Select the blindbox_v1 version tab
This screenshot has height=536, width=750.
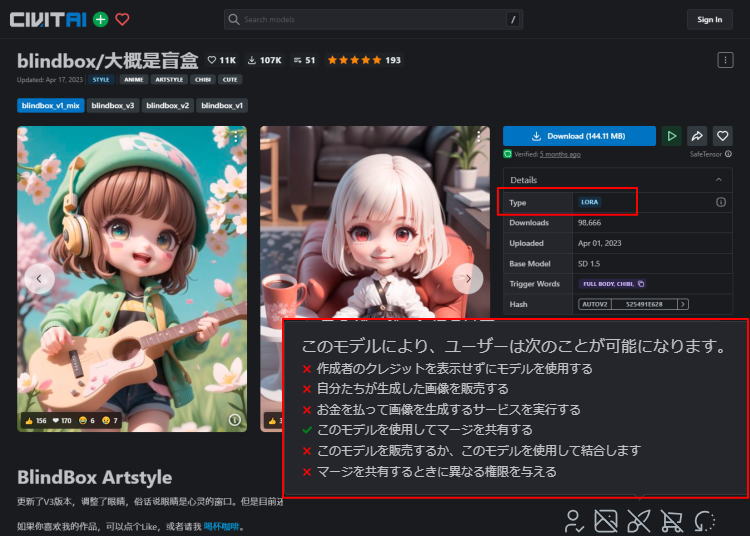click(x=222, y=105)
